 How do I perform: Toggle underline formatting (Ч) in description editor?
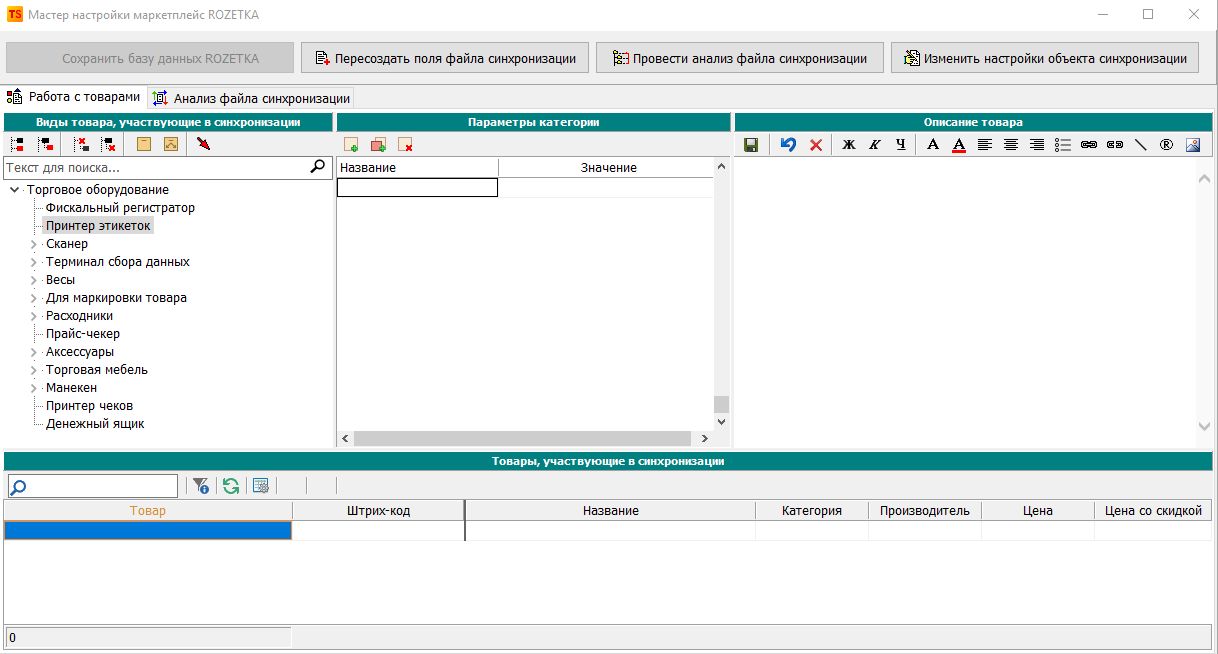pos(901,145)
